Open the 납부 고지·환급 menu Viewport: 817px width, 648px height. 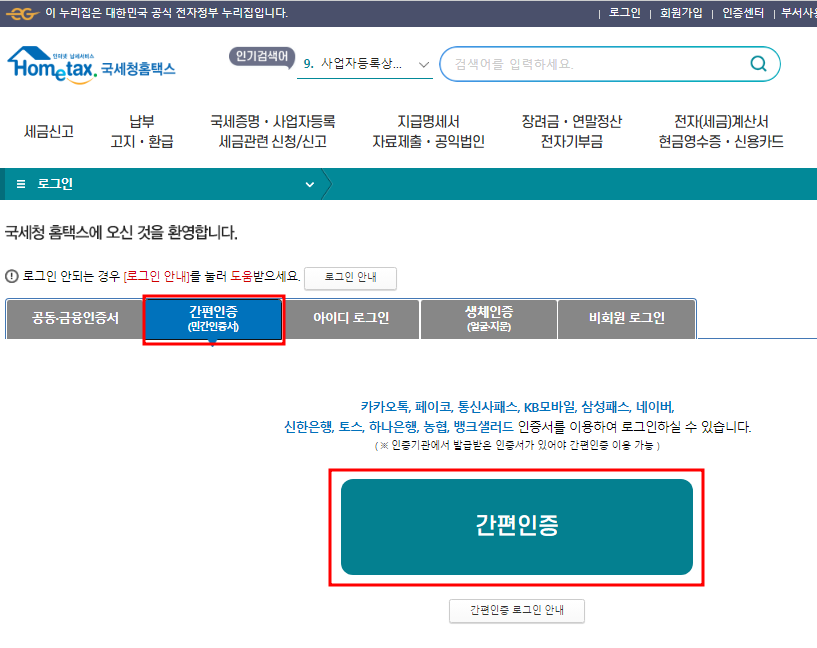[142, 131]
